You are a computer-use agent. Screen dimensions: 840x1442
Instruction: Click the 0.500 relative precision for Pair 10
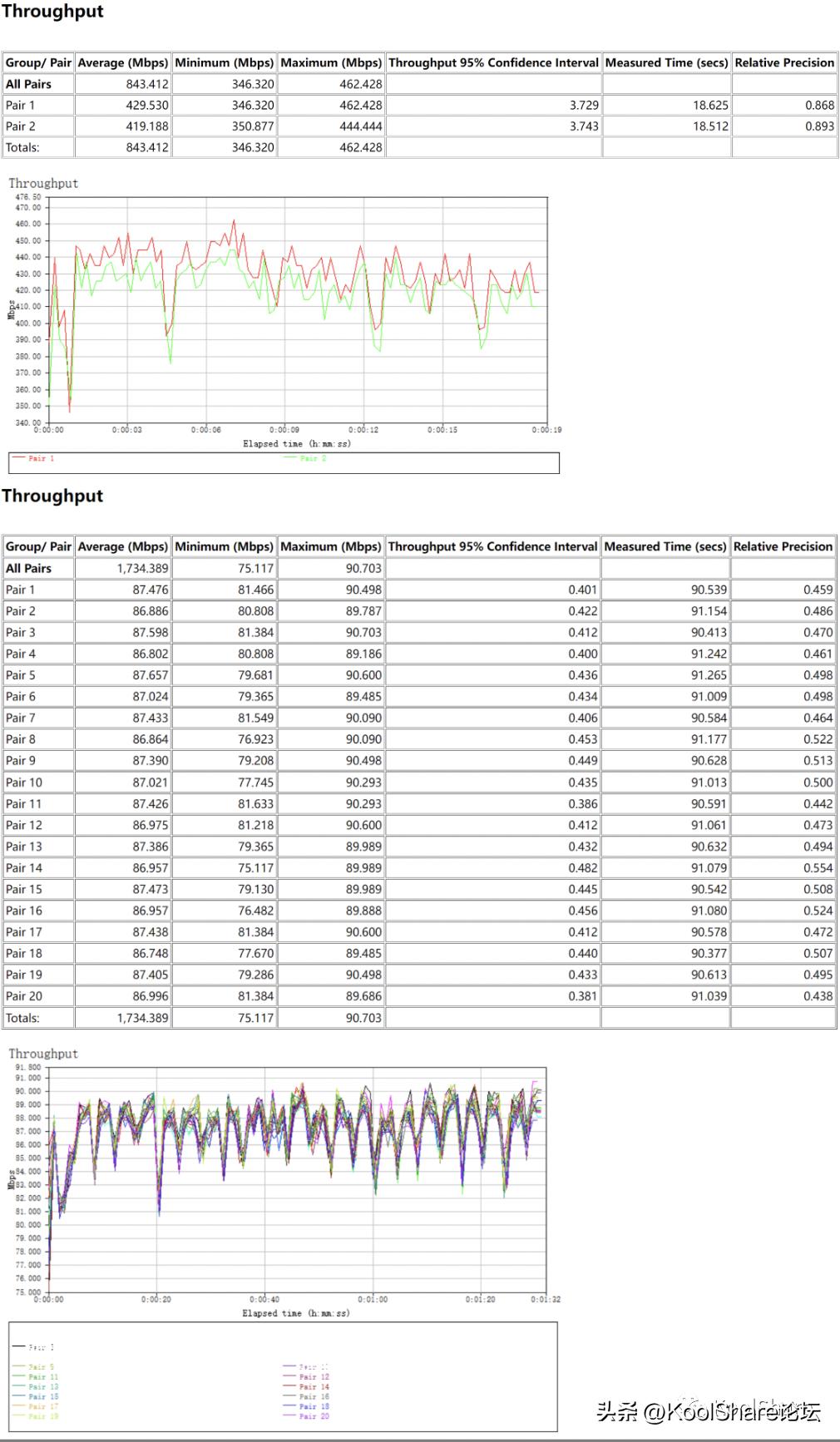coord(818,783)
